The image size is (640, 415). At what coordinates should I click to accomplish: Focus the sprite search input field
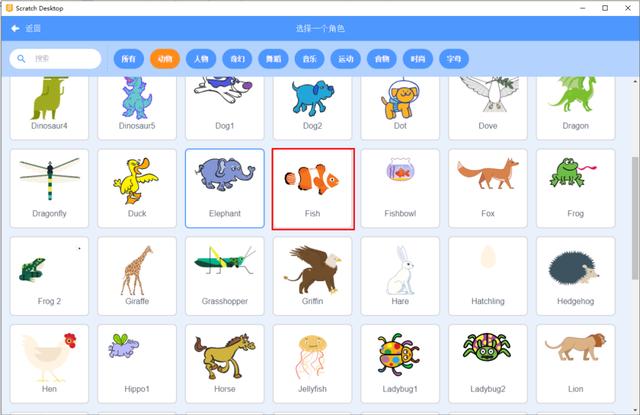click(56, 59)
